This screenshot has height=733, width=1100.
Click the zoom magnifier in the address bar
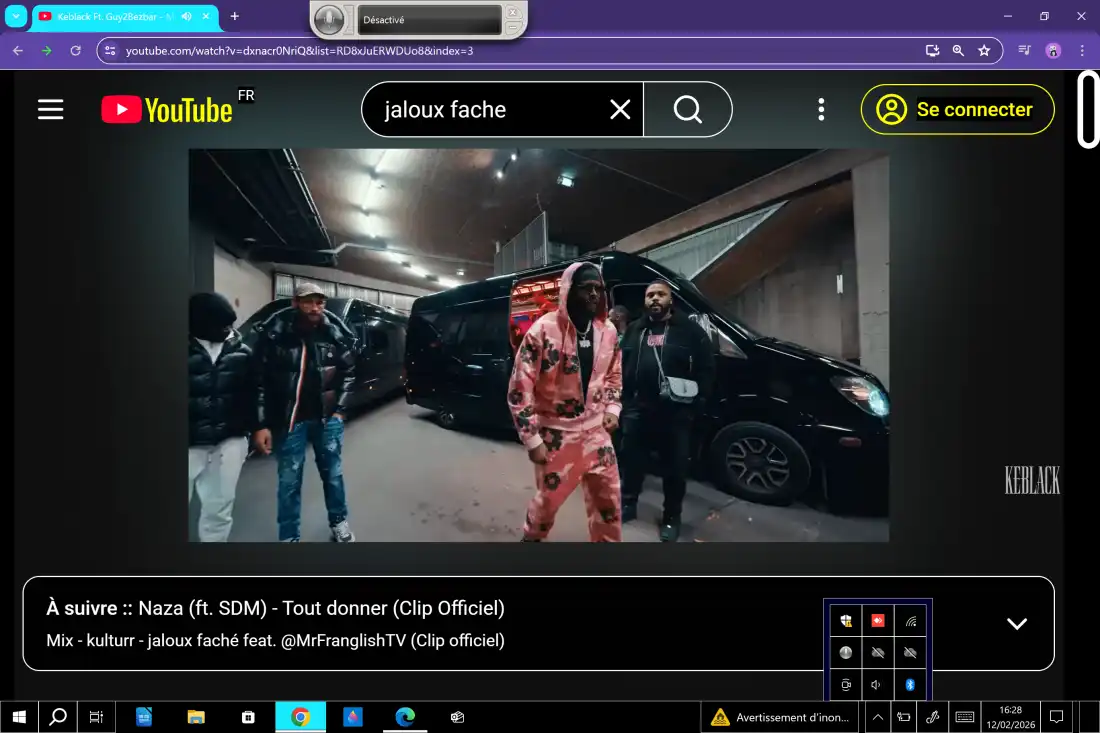point(958,50)
